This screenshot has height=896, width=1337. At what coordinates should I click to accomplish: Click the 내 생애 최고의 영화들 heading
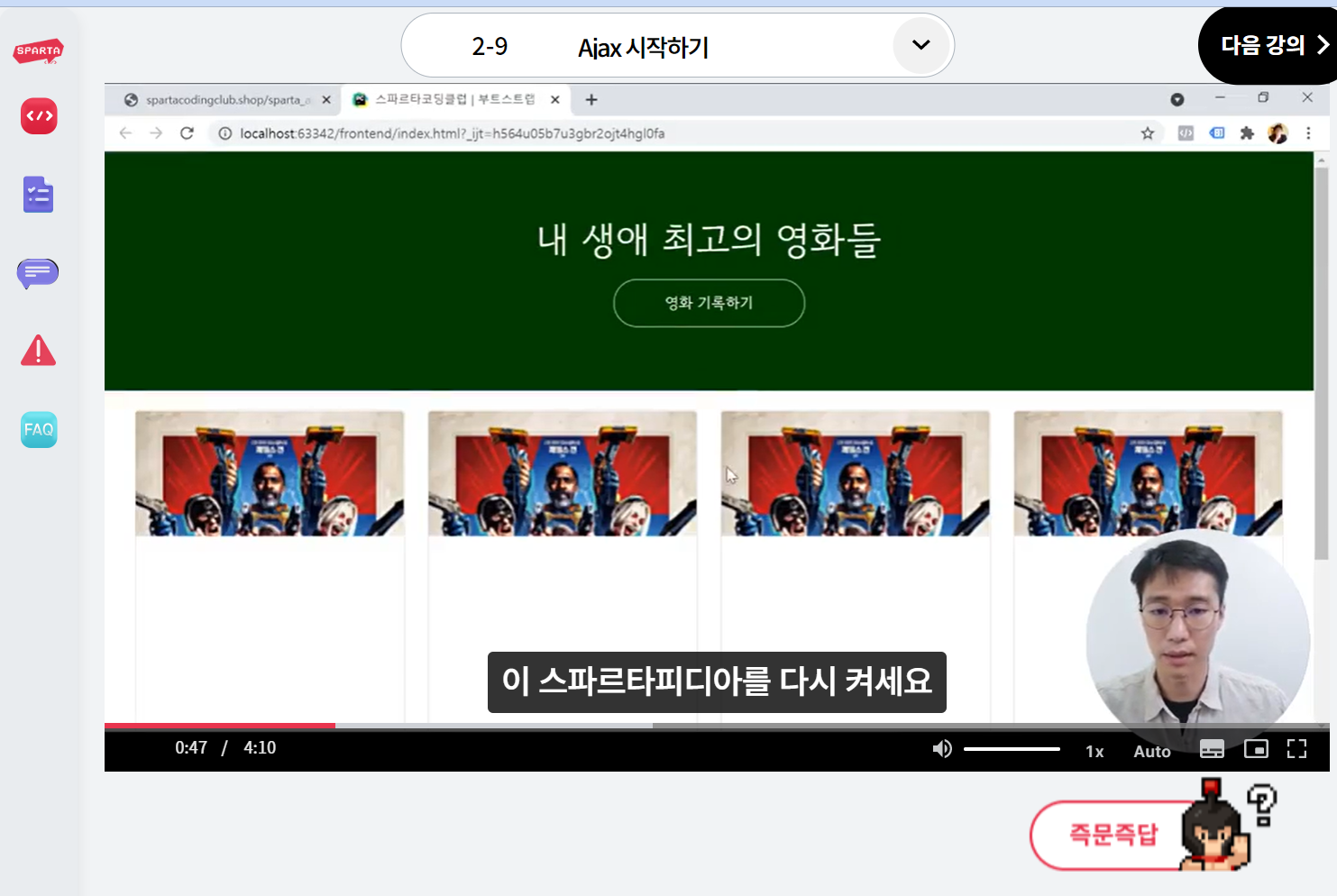(x=710, y=240)
